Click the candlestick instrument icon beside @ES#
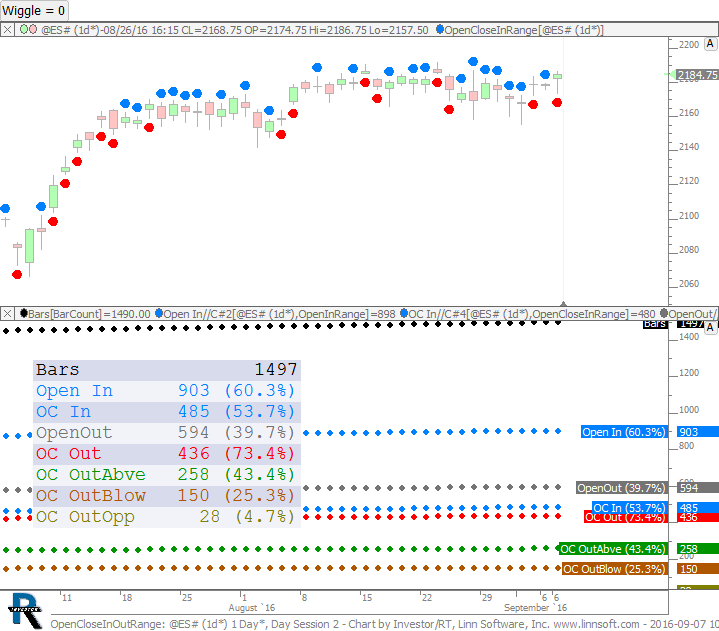 point(28,30)
